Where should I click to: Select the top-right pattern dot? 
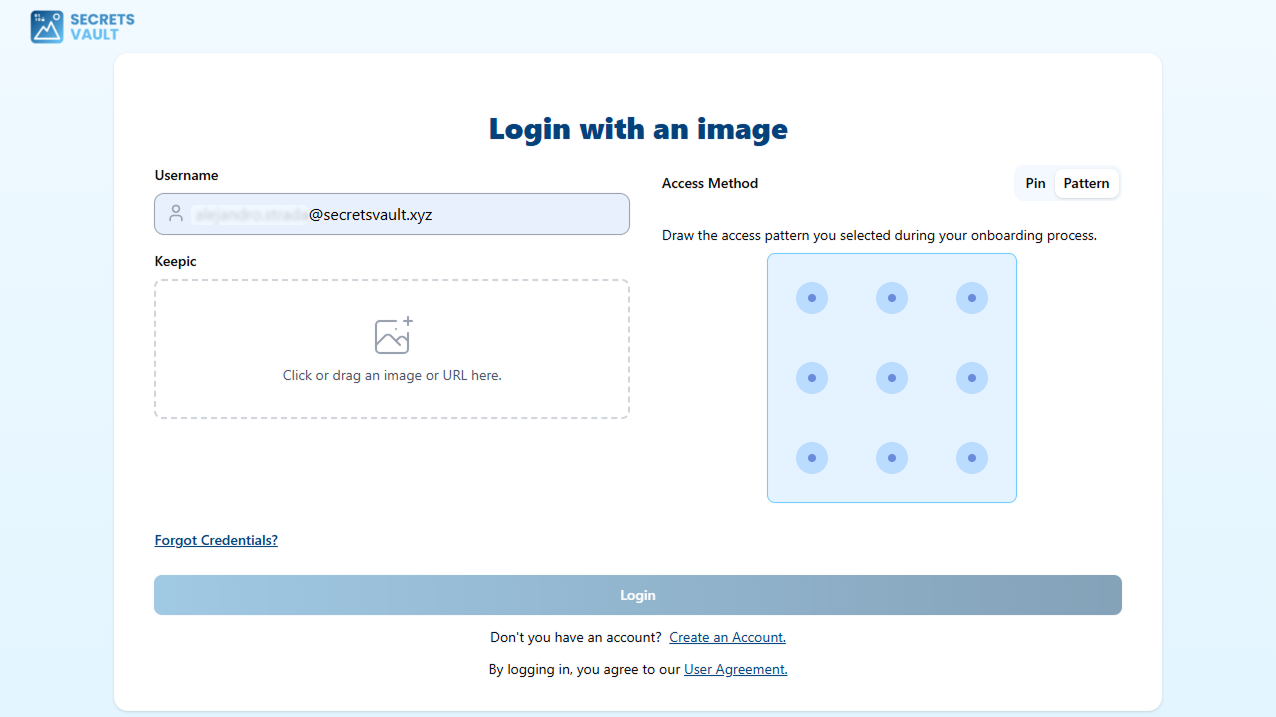pos(972,298)
